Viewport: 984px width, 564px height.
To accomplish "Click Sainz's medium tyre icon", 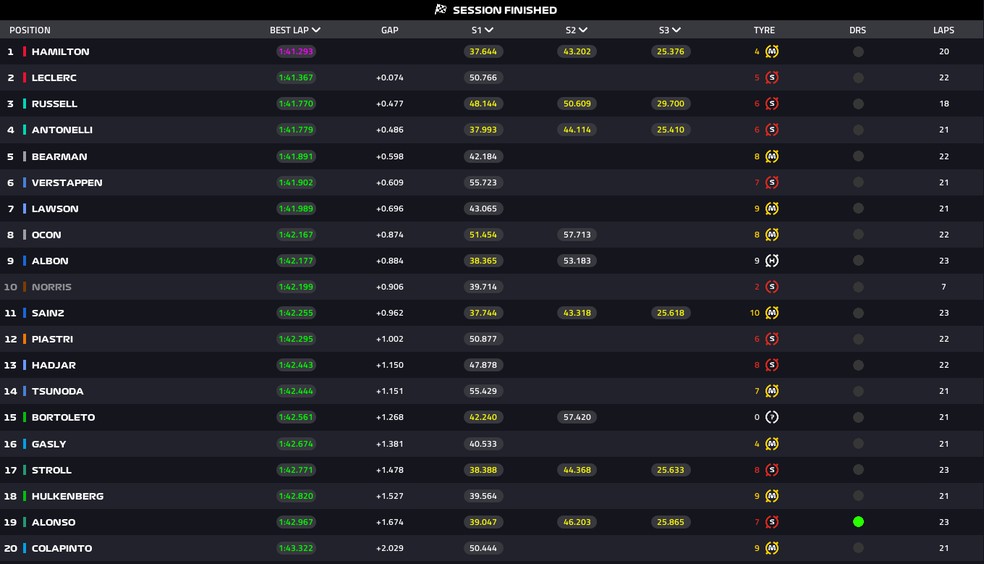I will point(772,312).
